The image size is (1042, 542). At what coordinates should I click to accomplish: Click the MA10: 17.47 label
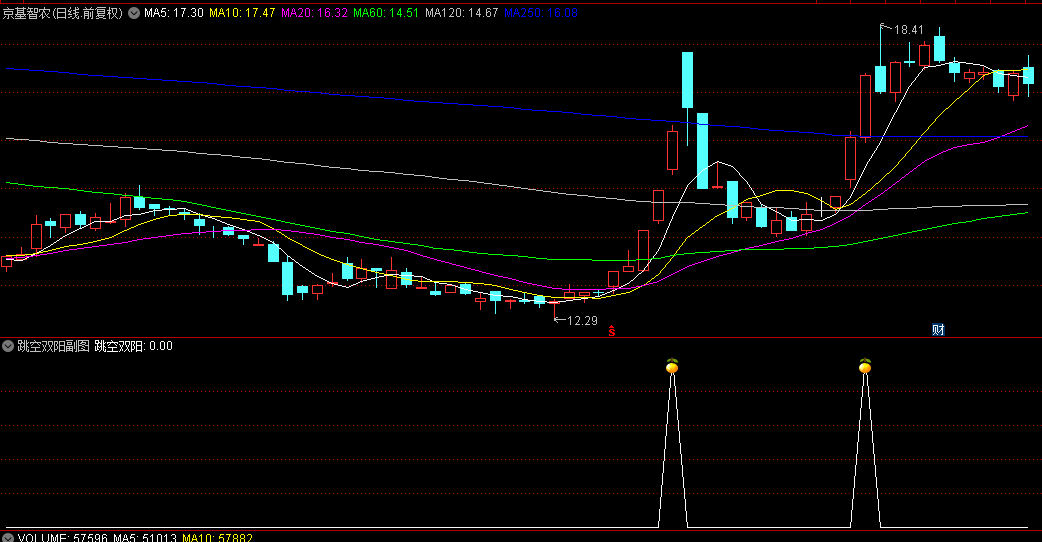coord(242,13)
